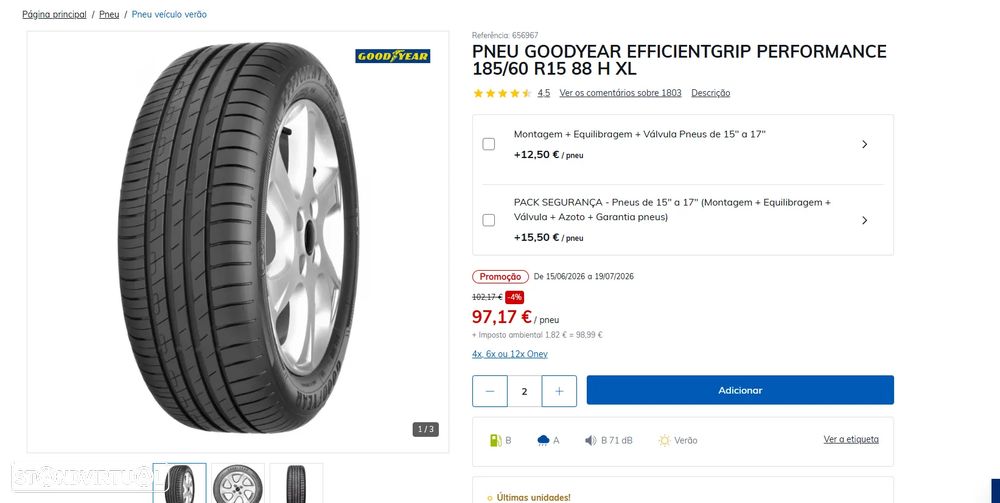
Task: Add the tire with the Adicionar button
Action: click(x=740, y=390)
